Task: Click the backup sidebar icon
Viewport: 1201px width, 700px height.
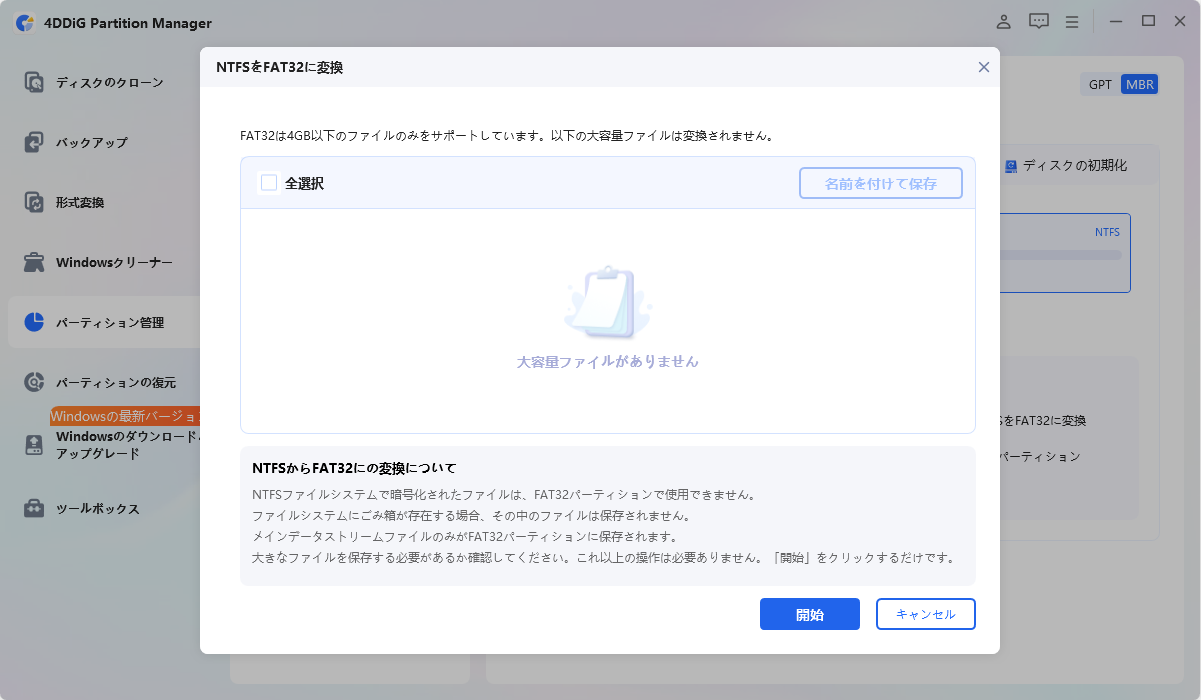Action: point(34,142)
